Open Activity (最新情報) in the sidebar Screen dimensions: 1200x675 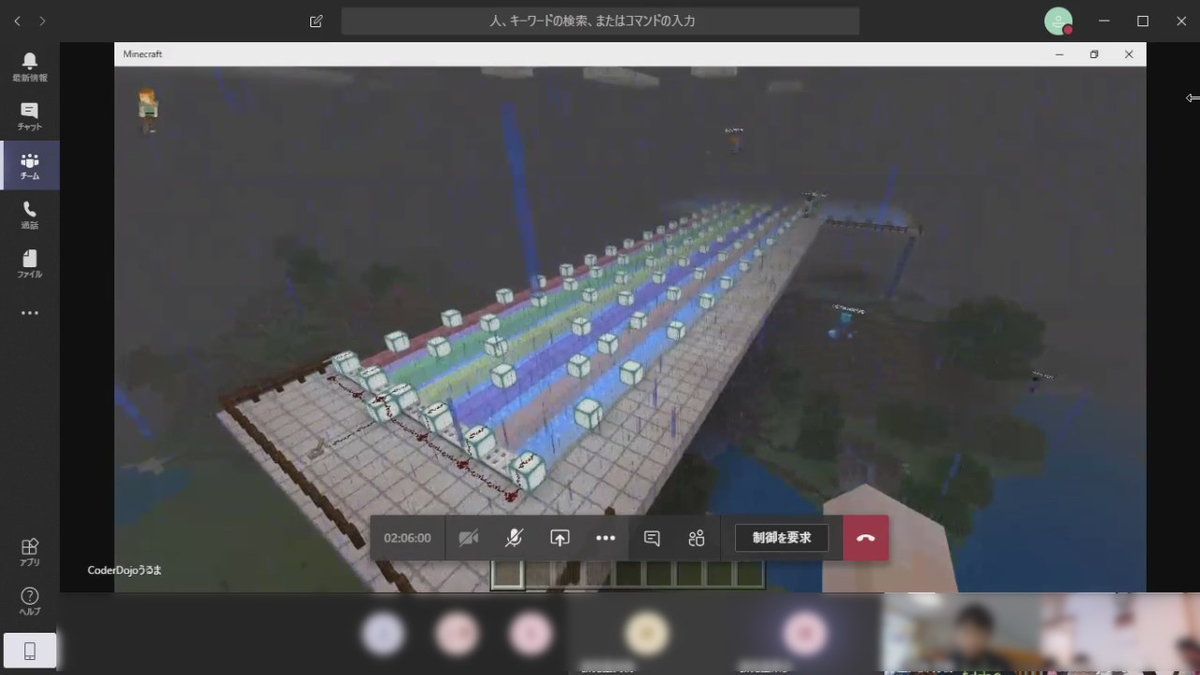tap(29, 67)
